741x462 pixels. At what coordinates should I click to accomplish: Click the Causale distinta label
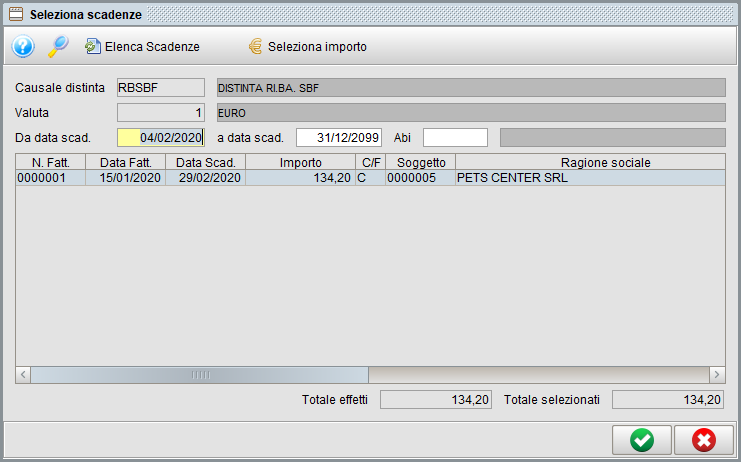(60, 88)
